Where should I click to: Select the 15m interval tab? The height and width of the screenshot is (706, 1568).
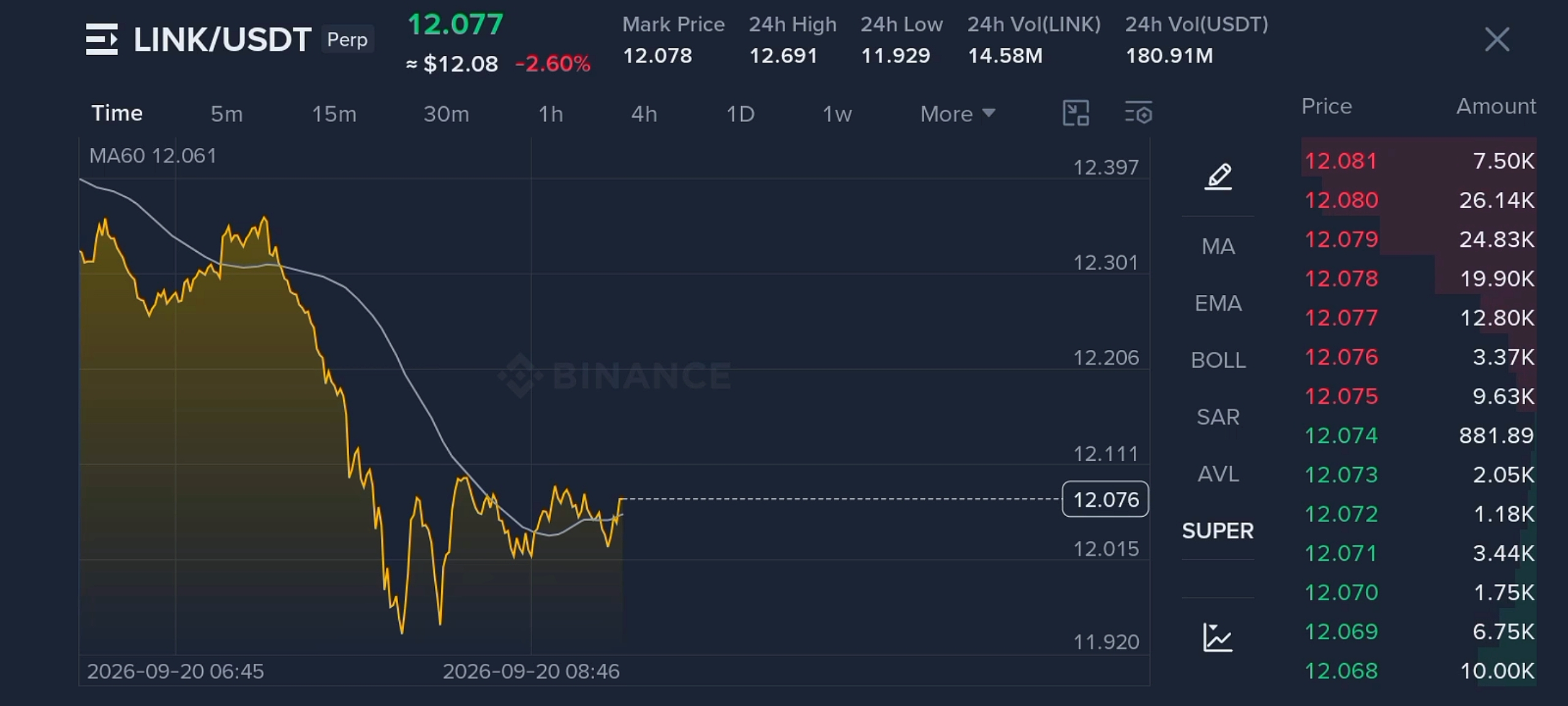334,114
